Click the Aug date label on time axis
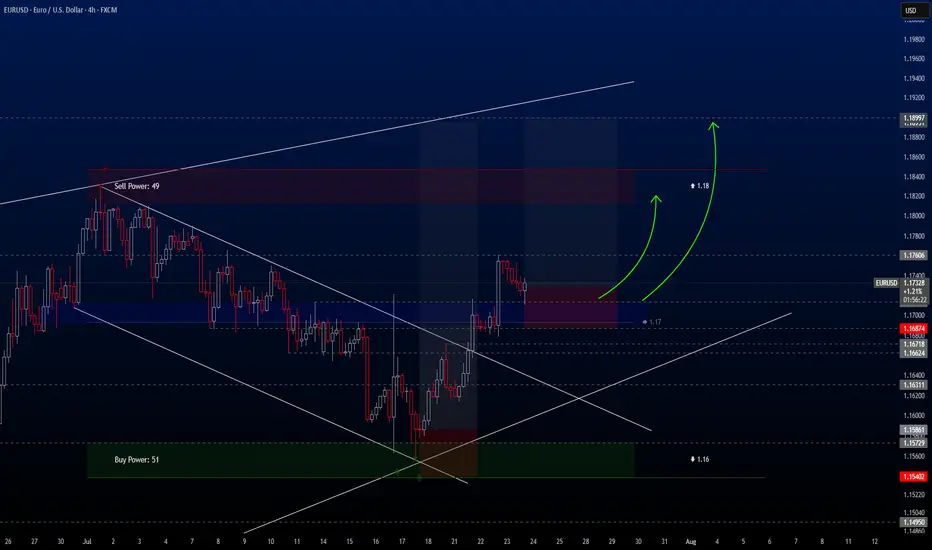The height and width of the screenshot is (550, 932). coord(691,542)
